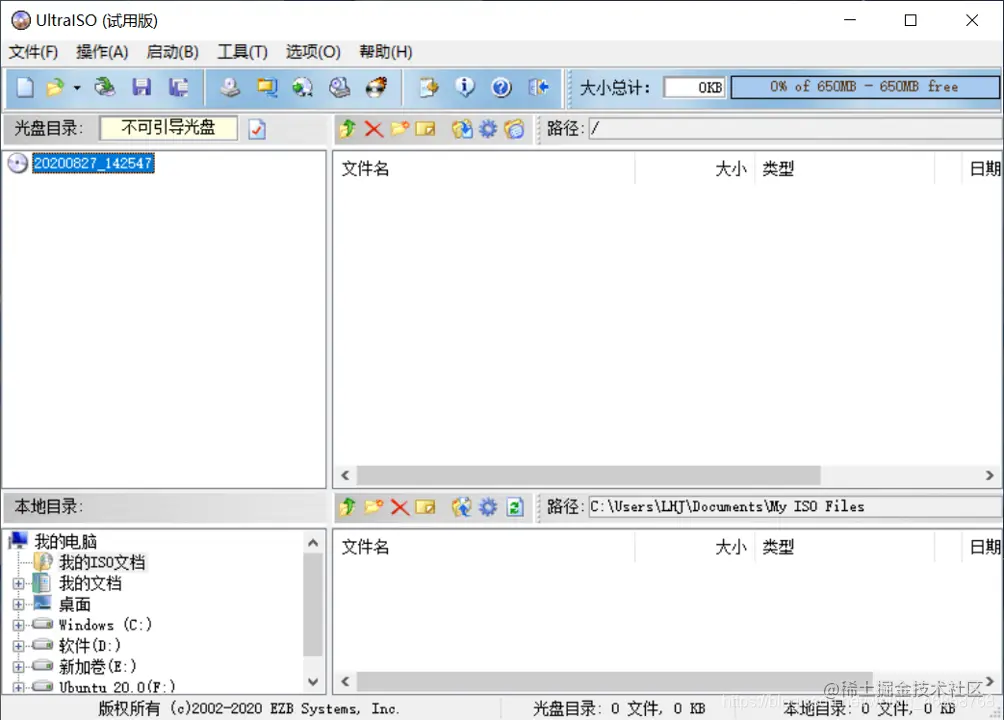
Task: Create a new folder in the disc directory
Action: coord(399,129)
